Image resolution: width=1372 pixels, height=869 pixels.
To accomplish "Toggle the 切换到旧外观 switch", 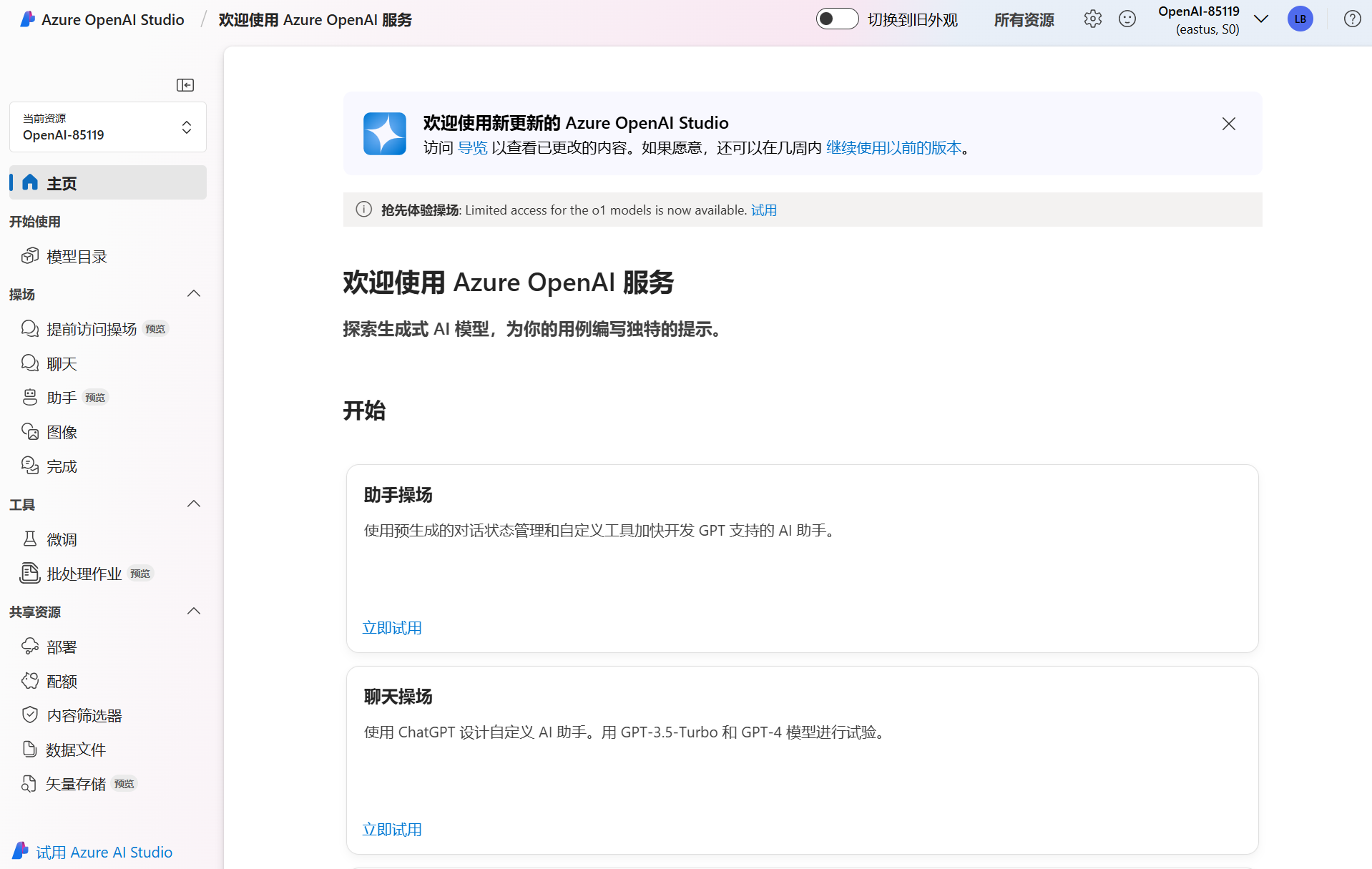I will [x=837, y=19].
